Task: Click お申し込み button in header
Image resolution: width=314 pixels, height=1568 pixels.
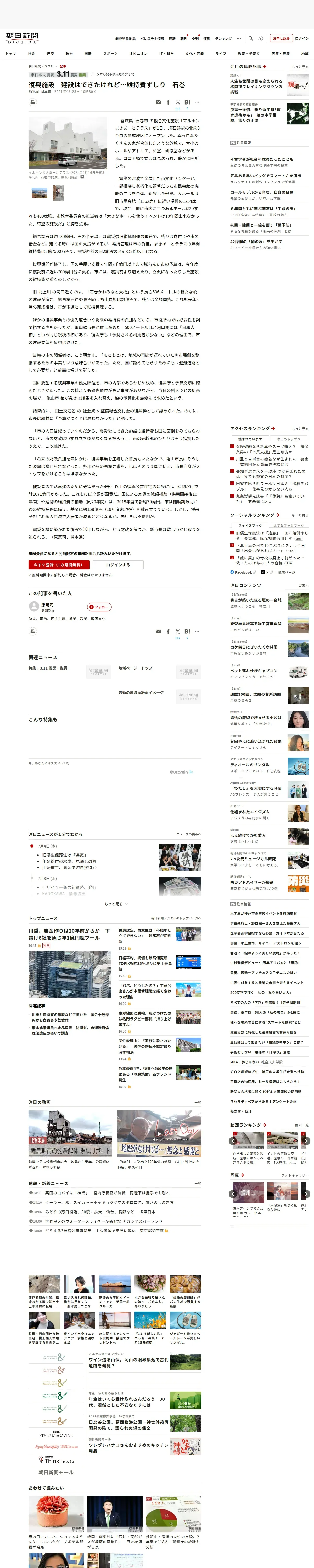Action: point(281,38)
